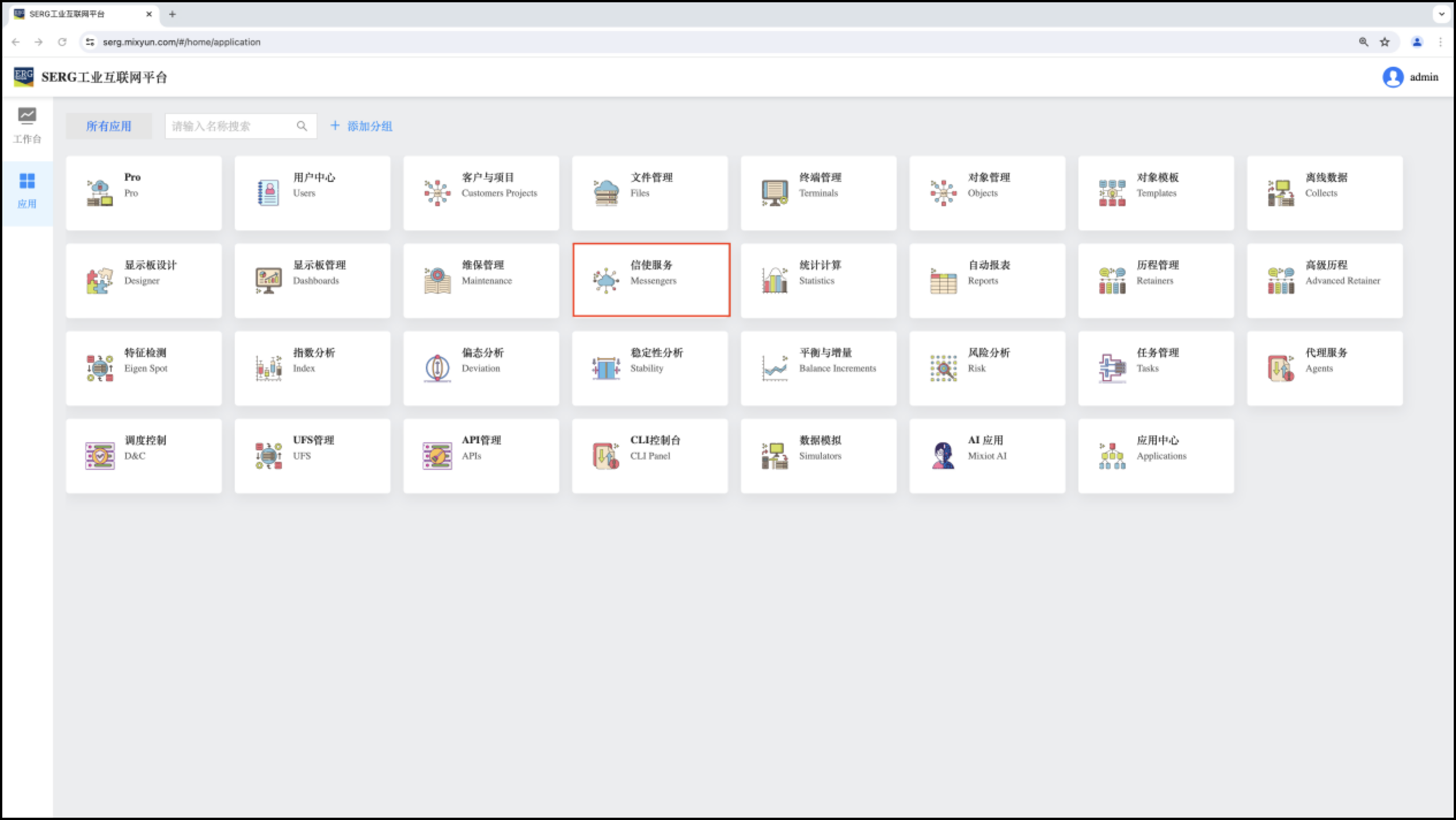Open the Files (文件管理) cloud icon

[606, 193]
